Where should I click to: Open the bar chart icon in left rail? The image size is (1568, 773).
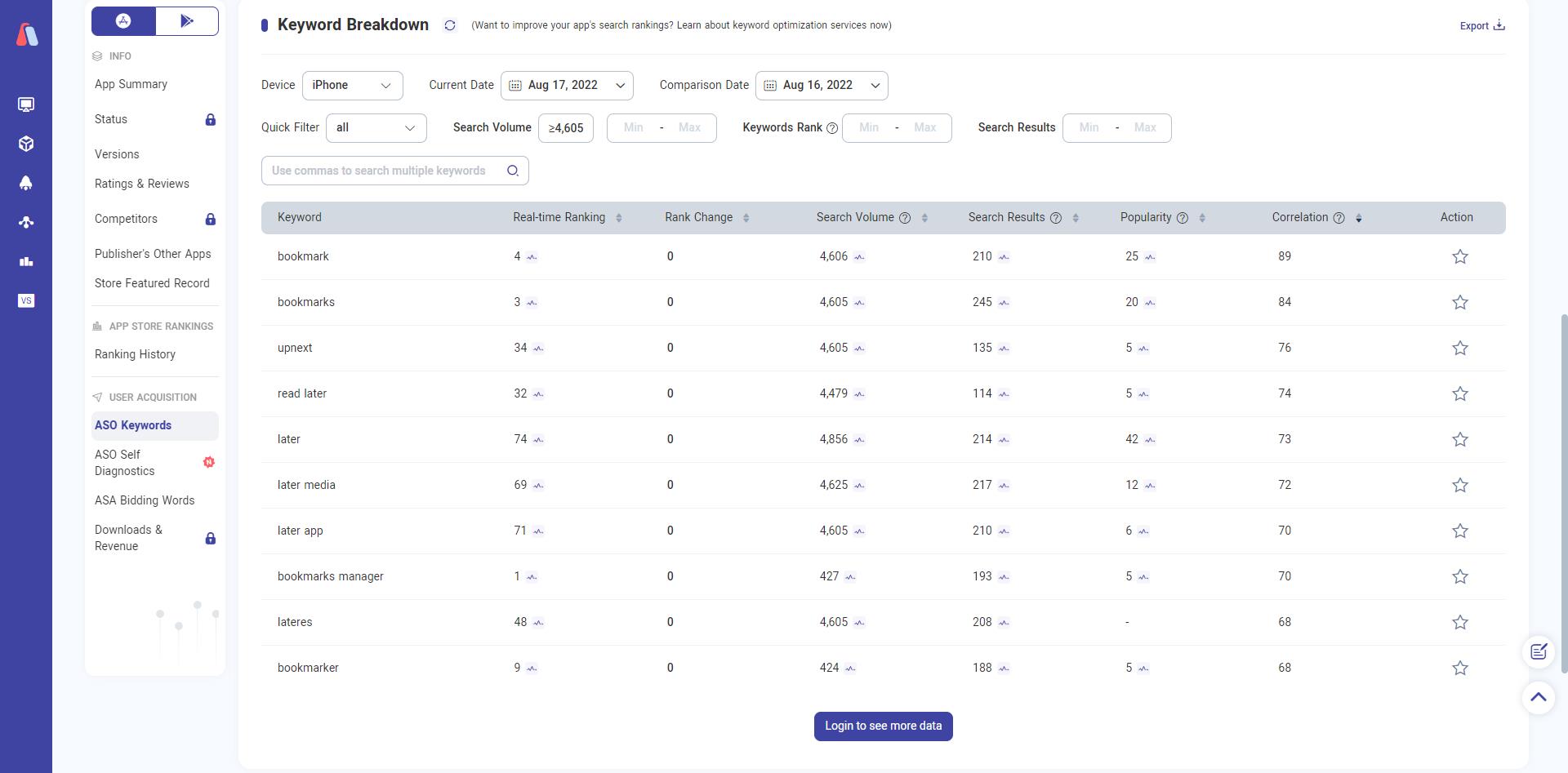(26, 261)
